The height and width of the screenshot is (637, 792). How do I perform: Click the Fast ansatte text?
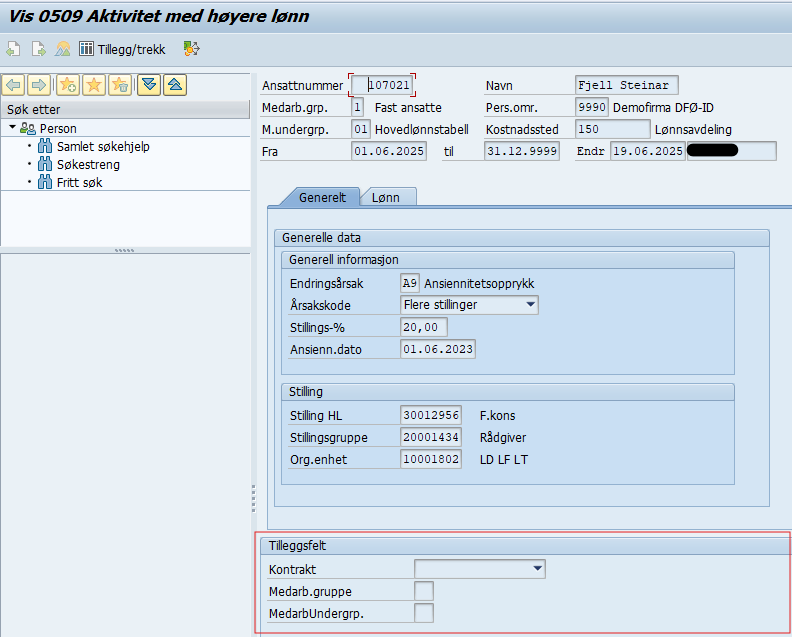click(x=408, y=108)
